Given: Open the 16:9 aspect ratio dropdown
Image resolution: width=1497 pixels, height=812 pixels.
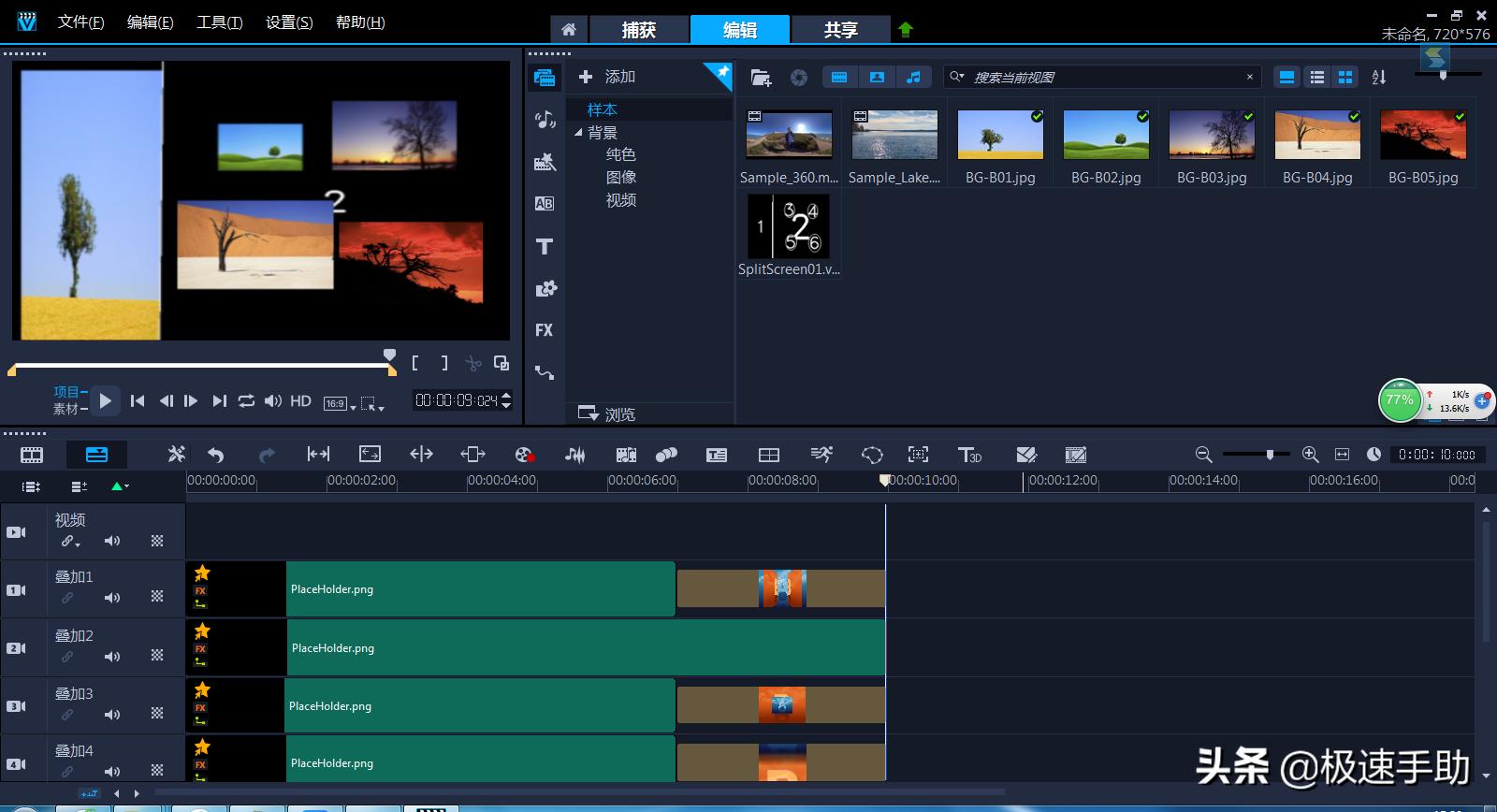Looking at the screenshot, I should [x=340, y=404].
